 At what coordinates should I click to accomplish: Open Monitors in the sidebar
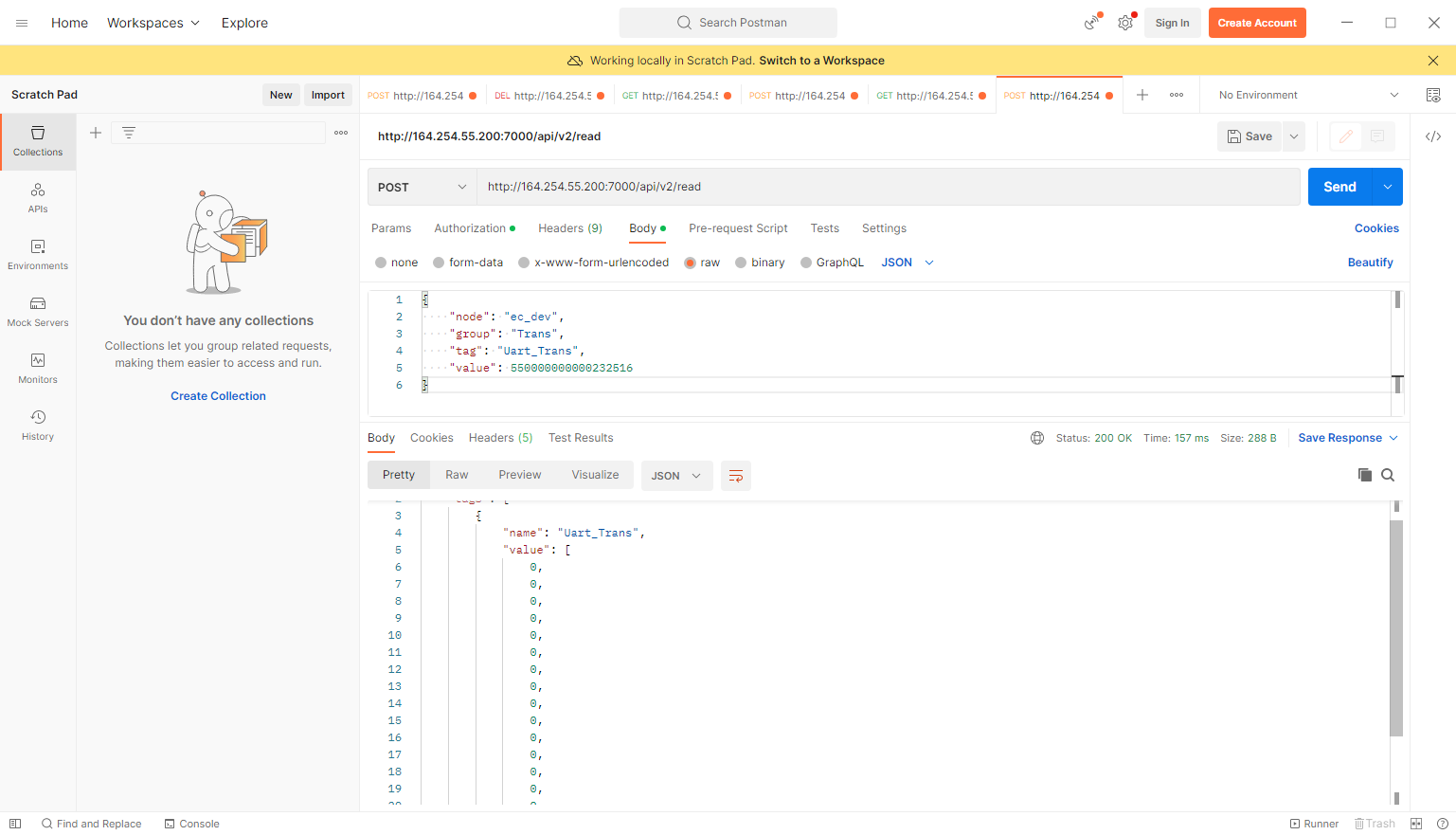tap(38, 369)
